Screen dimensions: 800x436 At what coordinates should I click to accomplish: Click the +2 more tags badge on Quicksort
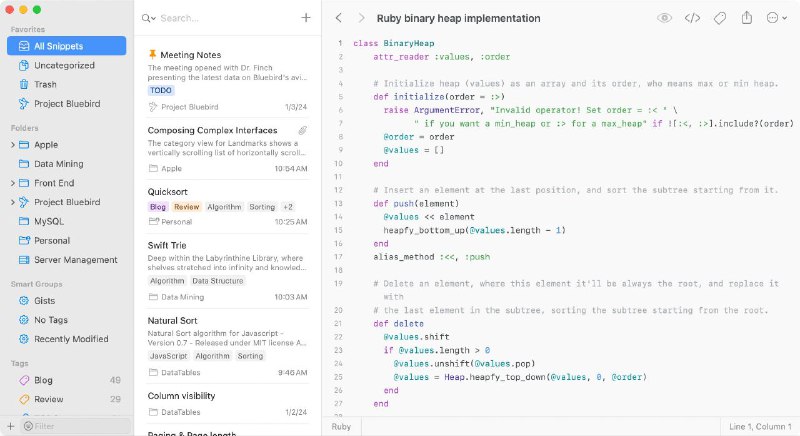coord(288,207)
